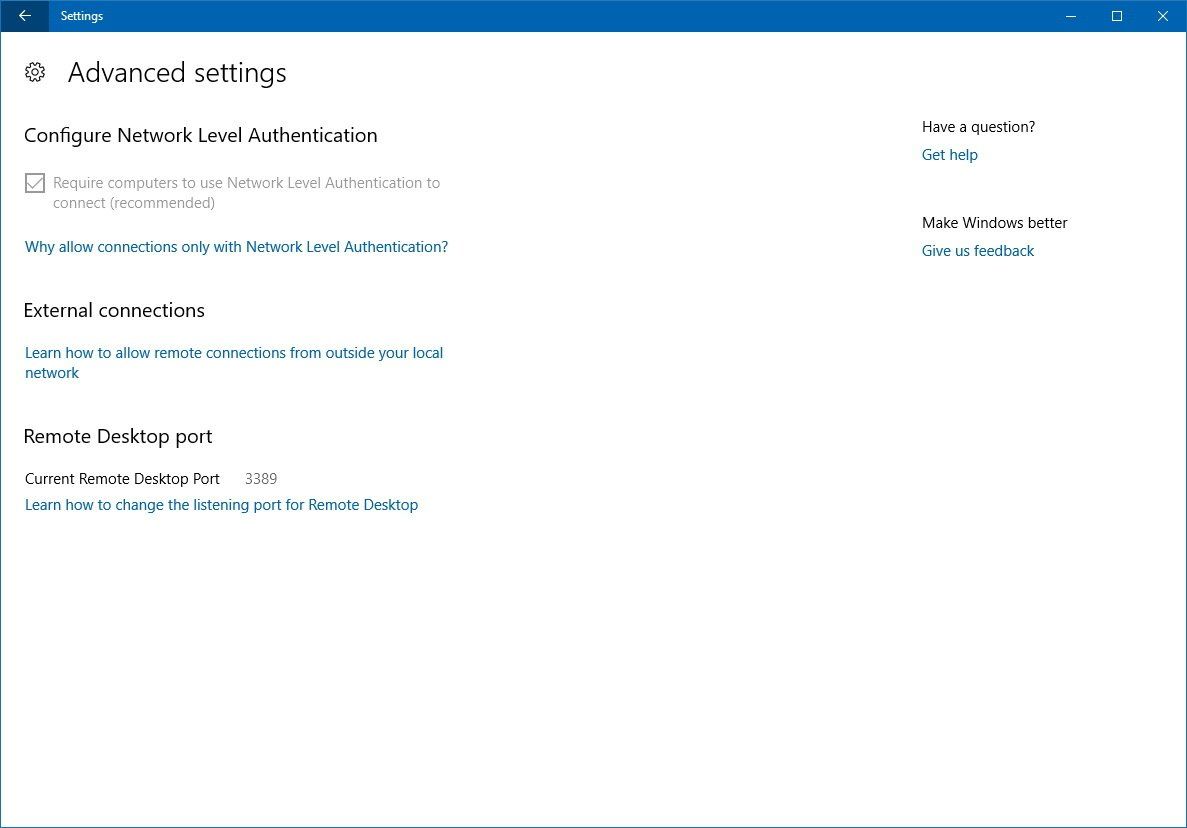
Task: Minimize the Settings window
Action: click(x=1070, y=16)
